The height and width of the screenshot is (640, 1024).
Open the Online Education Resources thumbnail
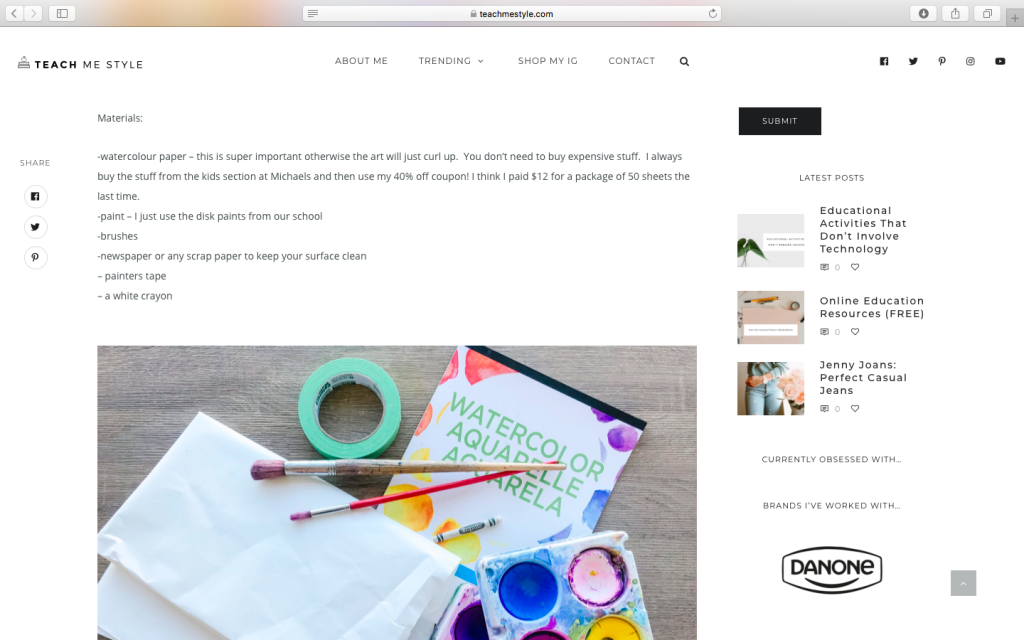point(771,317)
